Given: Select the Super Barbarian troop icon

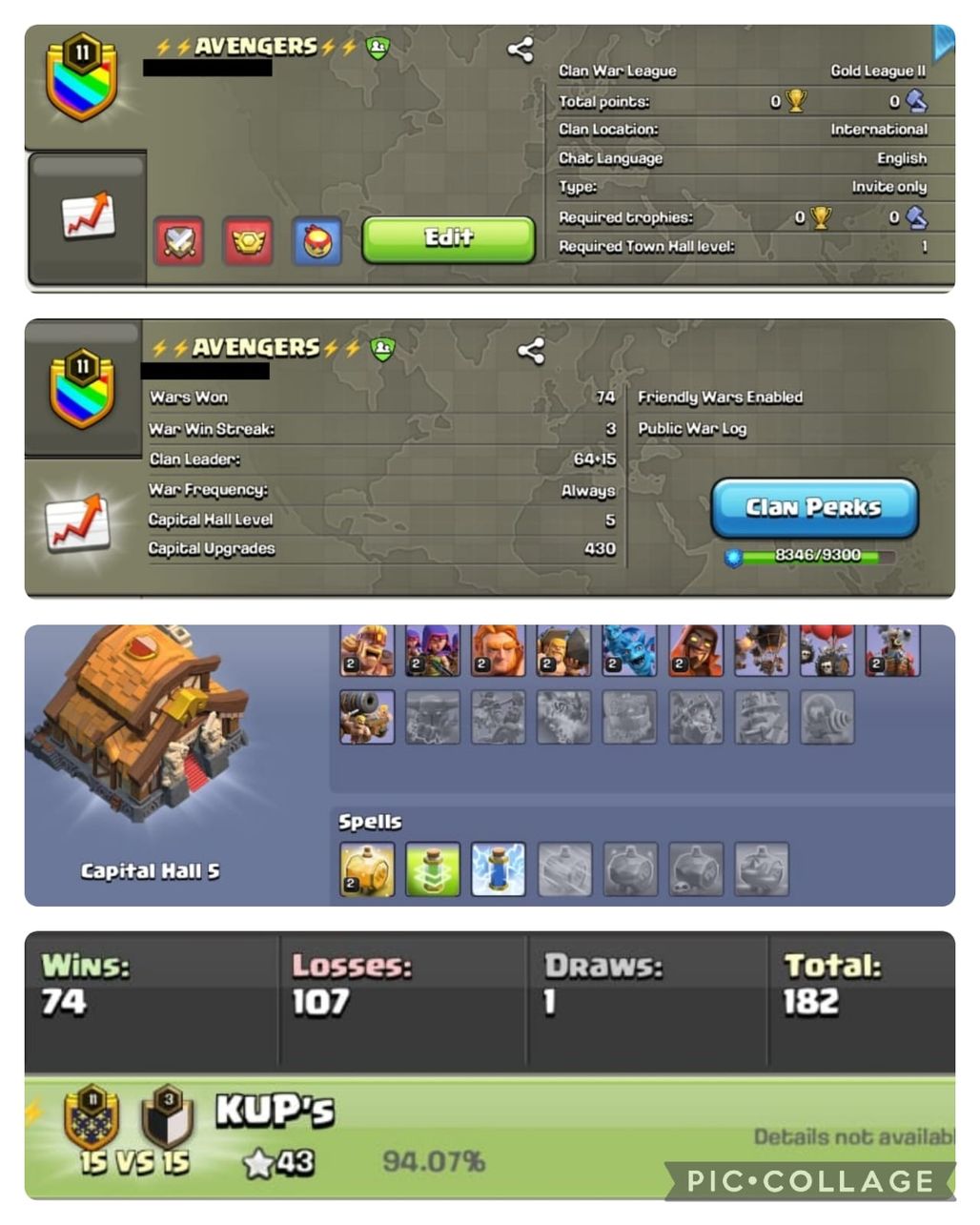Looking at the screenshot, I should (x=367, y=650).
